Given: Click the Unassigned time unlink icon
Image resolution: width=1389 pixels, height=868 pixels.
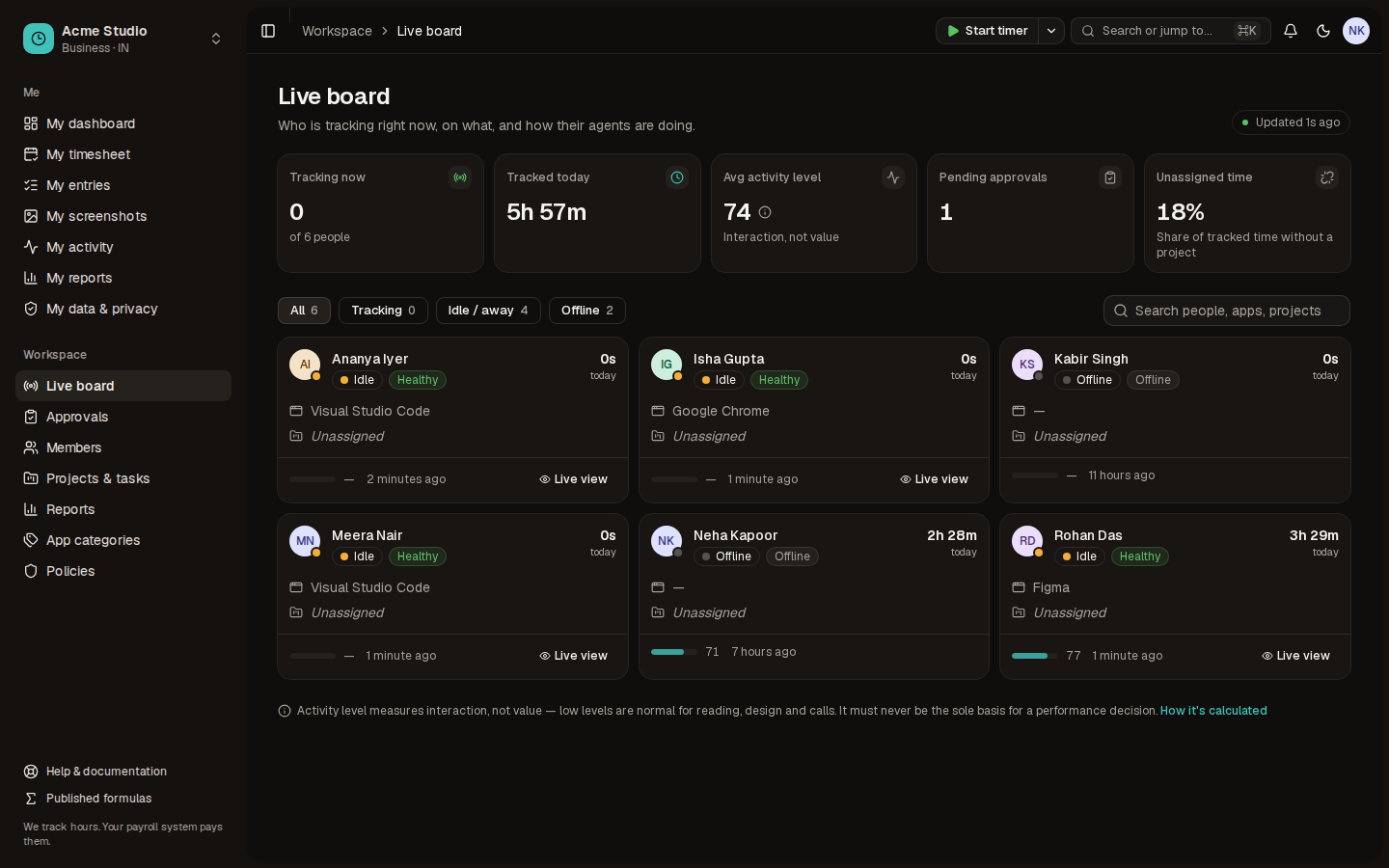Looking at the screenshot, I should tap(1327, 177).
